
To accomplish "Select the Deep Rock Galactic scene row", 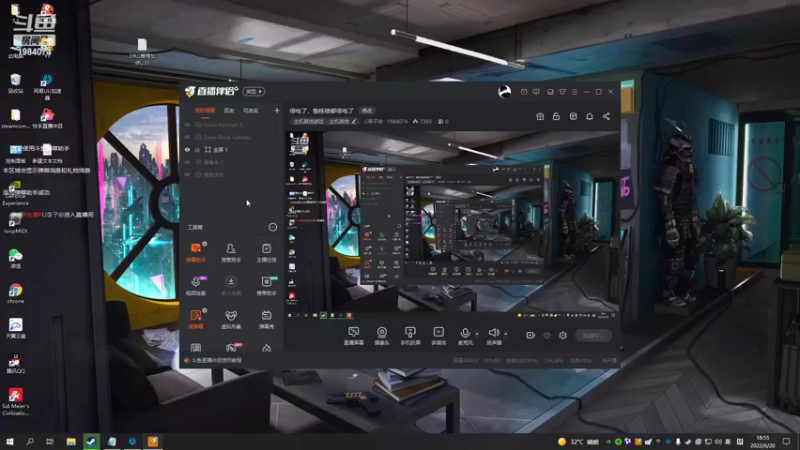I will (x=232, y=137).
